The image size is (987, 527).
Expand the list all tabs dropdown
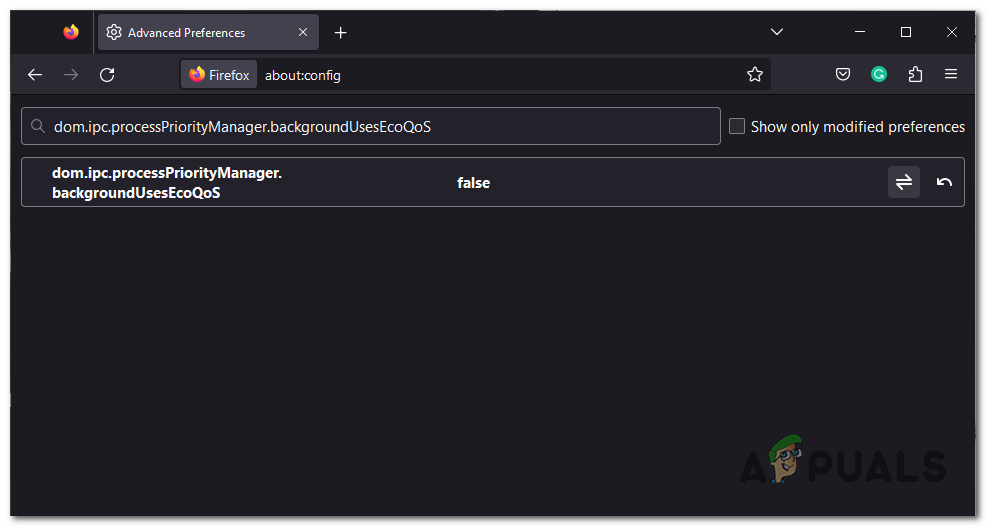[777, 32]
